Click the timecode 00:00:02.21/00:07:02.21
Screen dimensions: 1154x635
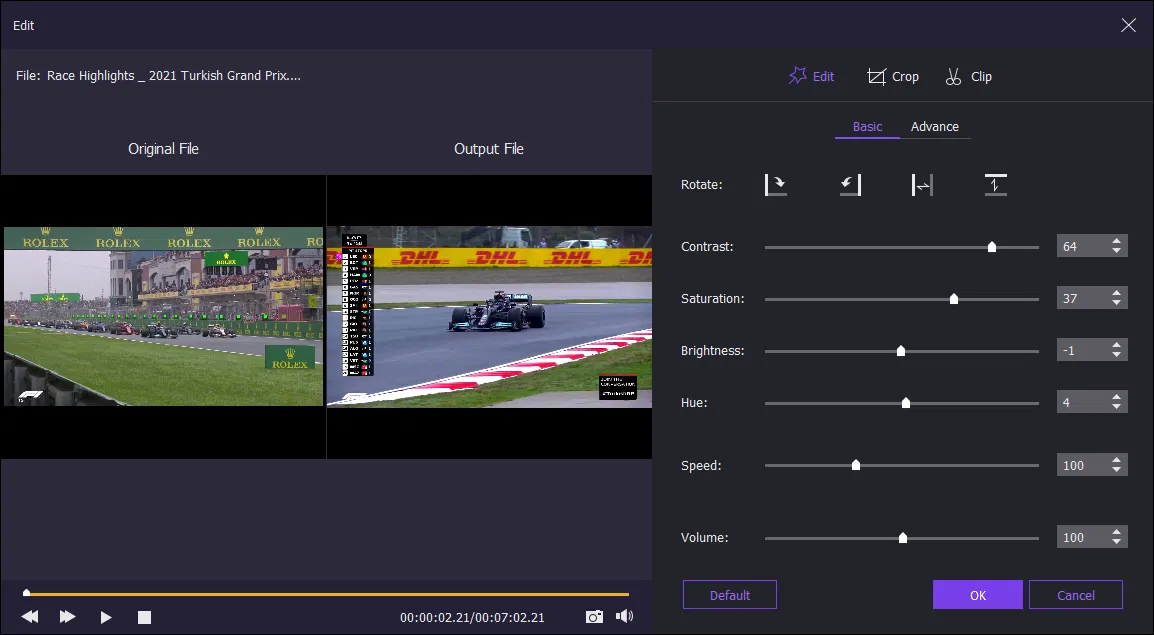tap(472, 617)
